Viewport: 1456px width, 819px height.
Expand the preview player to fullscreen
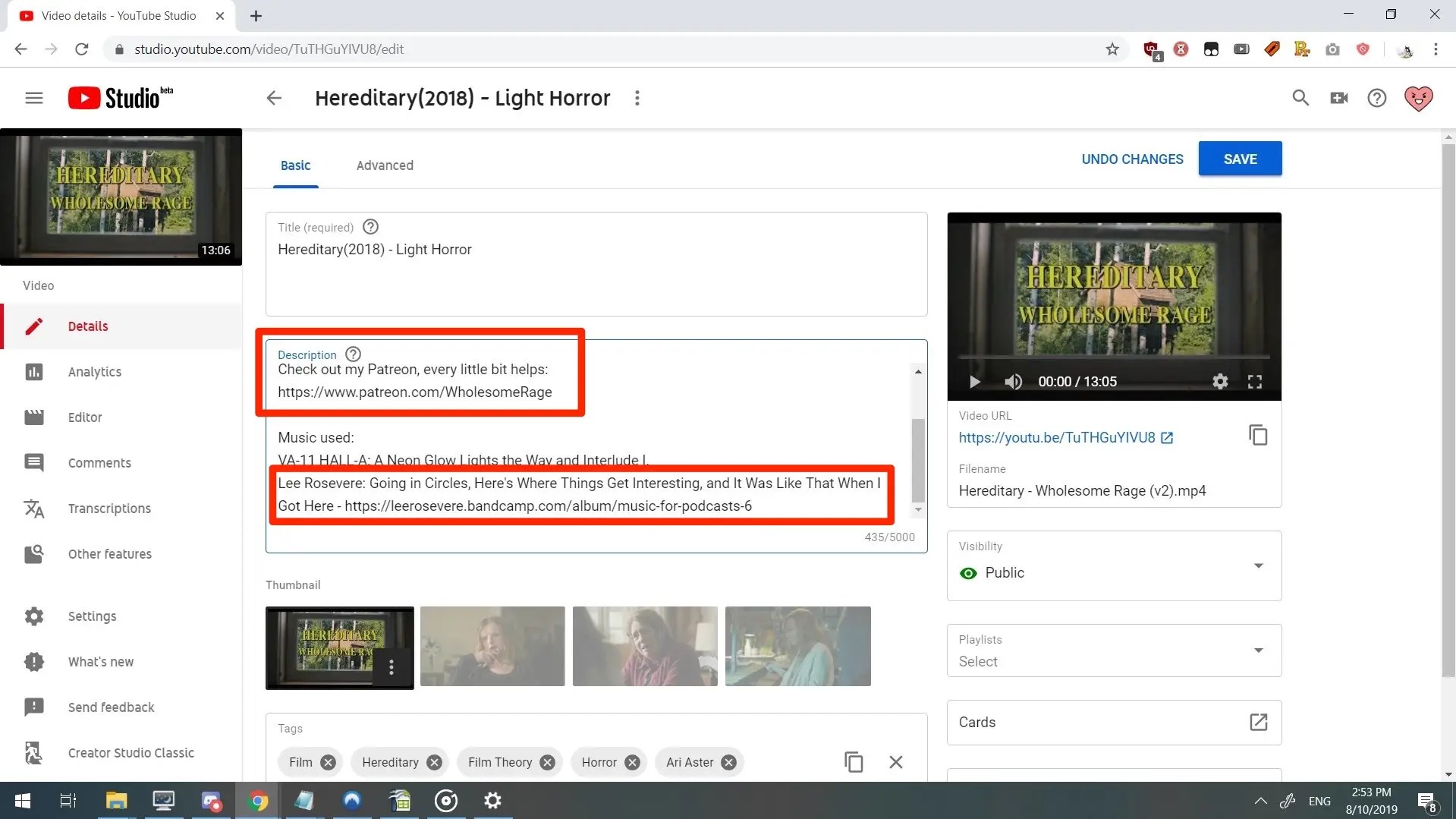point(1255,382)
